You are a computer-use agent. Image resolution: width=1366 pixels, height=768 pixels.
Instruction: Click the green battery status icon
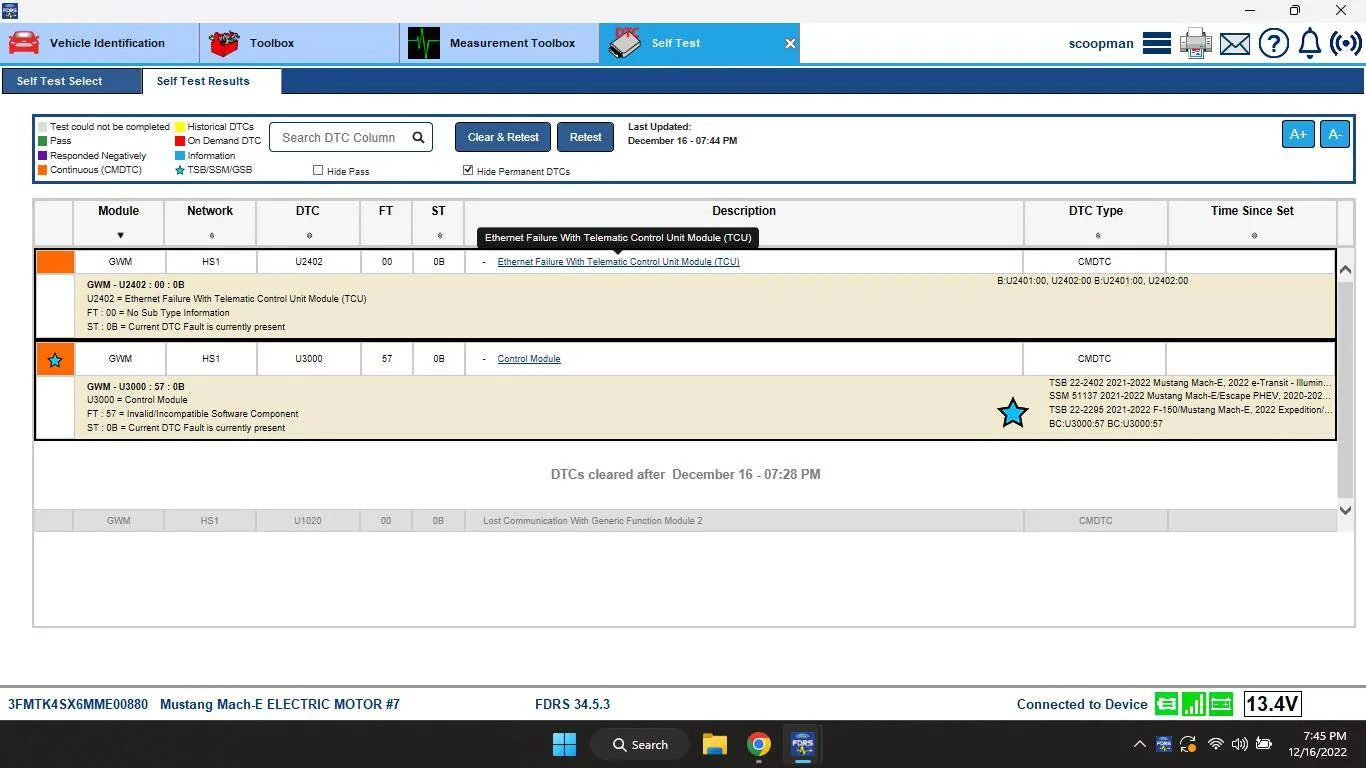click(1221, 704)
